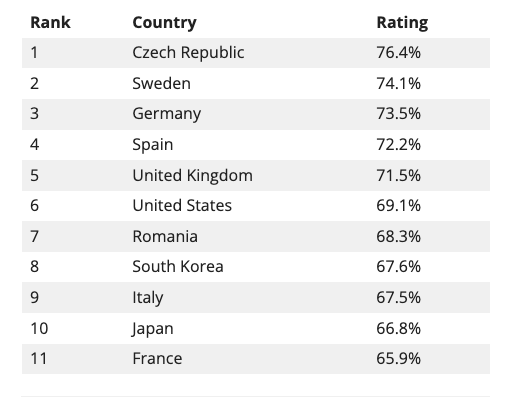Click the Spain table entry
Viewport: 505px width, 398px height.
[153, 145]
